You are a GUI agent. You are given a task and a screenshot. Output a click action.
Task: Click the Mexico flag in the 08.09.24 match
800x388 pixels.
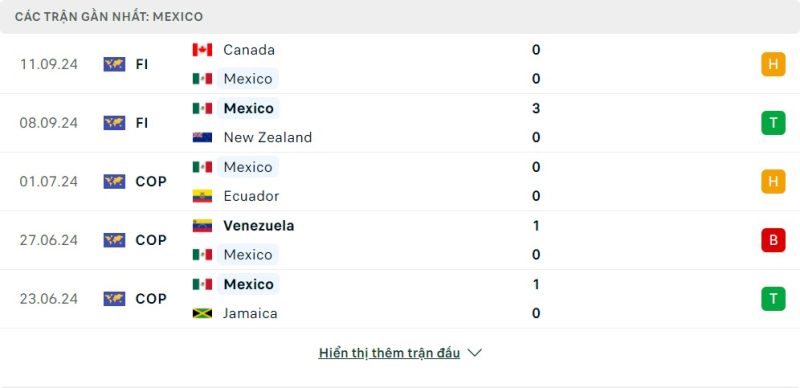[x=202, y=108]
